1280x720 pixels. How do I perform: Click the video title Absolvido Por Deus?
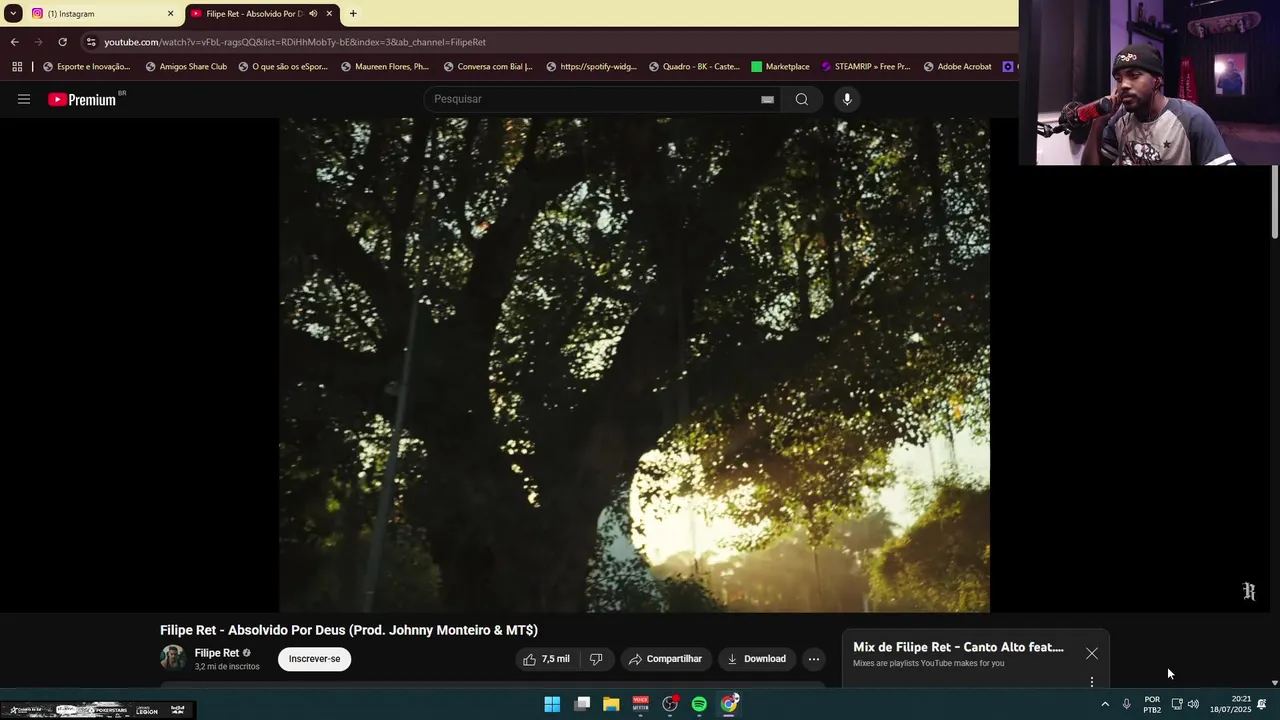click(349, 630)
